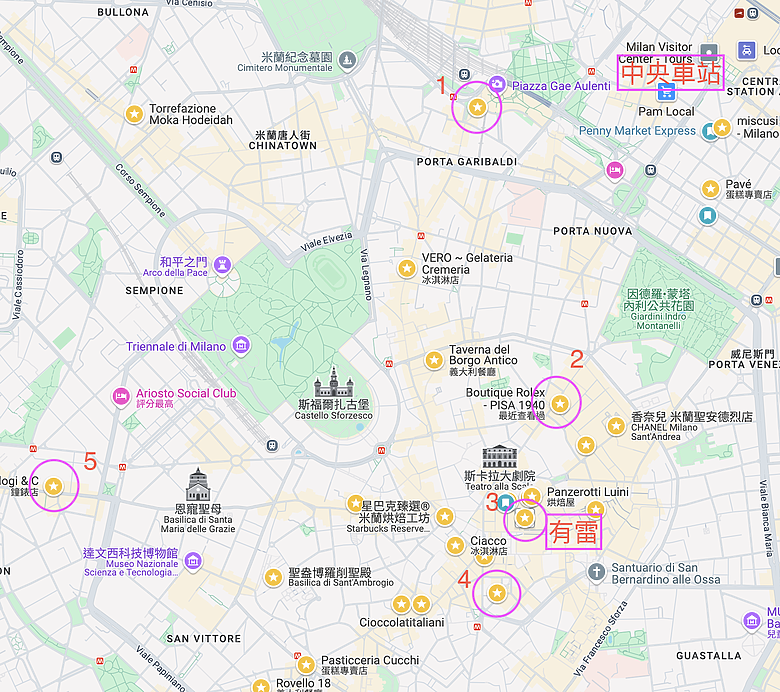Image resolution: width=780 pixels, height=692 pixels.
Task: Click the saved star pin below Piazza Gae Aulenti
Action: tap(477, 106)
